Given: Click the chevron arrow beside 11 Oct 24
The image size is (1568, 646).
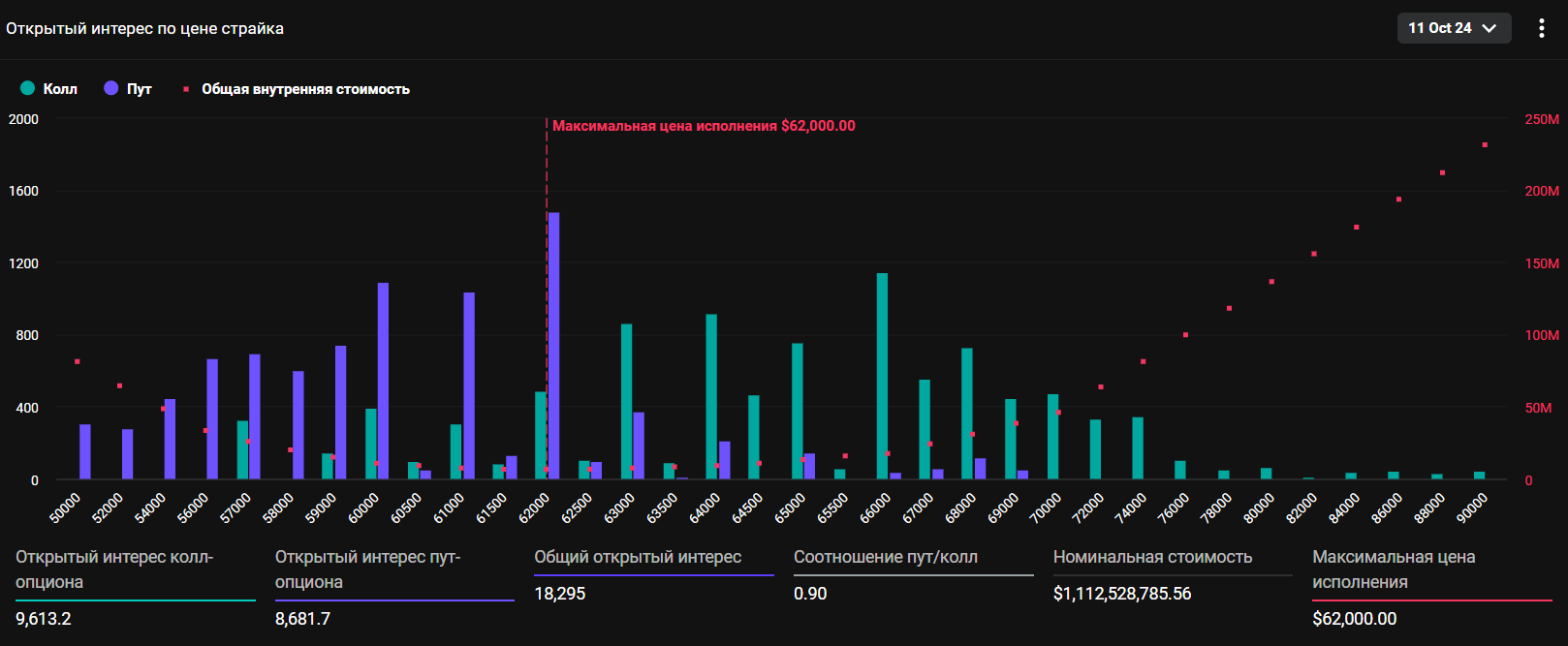Looking at the screenshot, I should click(1490, 28).
